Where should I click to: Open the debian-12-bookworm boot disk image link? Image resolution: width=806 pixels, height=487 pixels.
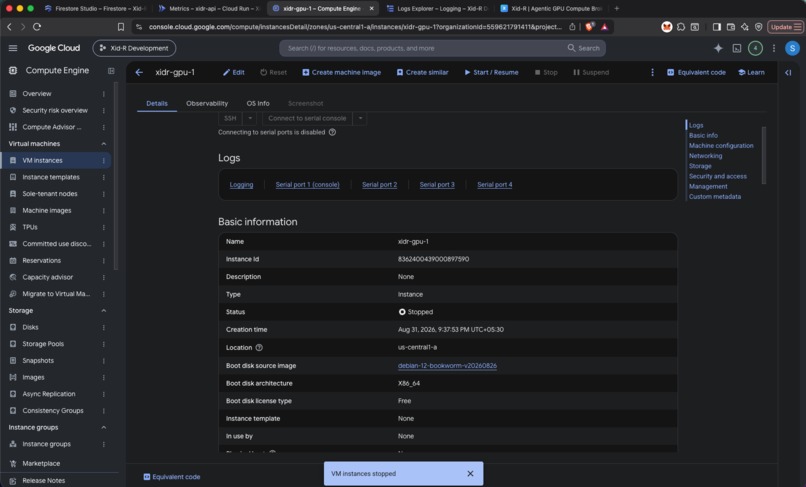pos(447,366)
